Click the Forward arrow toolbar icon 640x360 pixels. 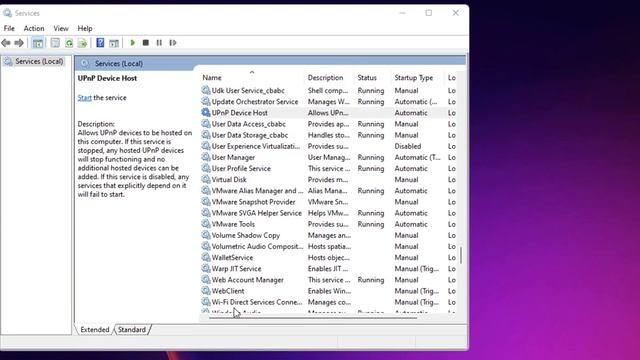click(x=19, y=42)
